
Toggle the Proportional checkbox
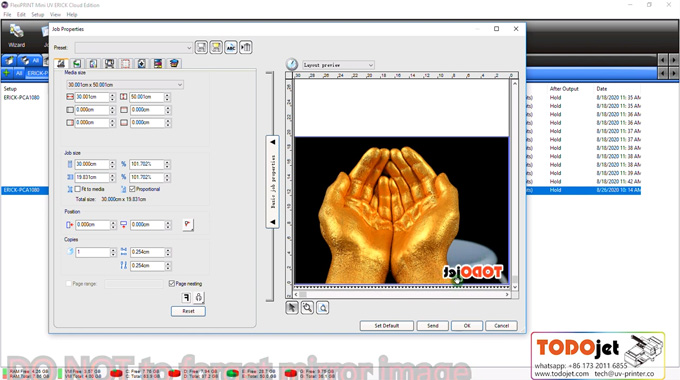[132, 189]
